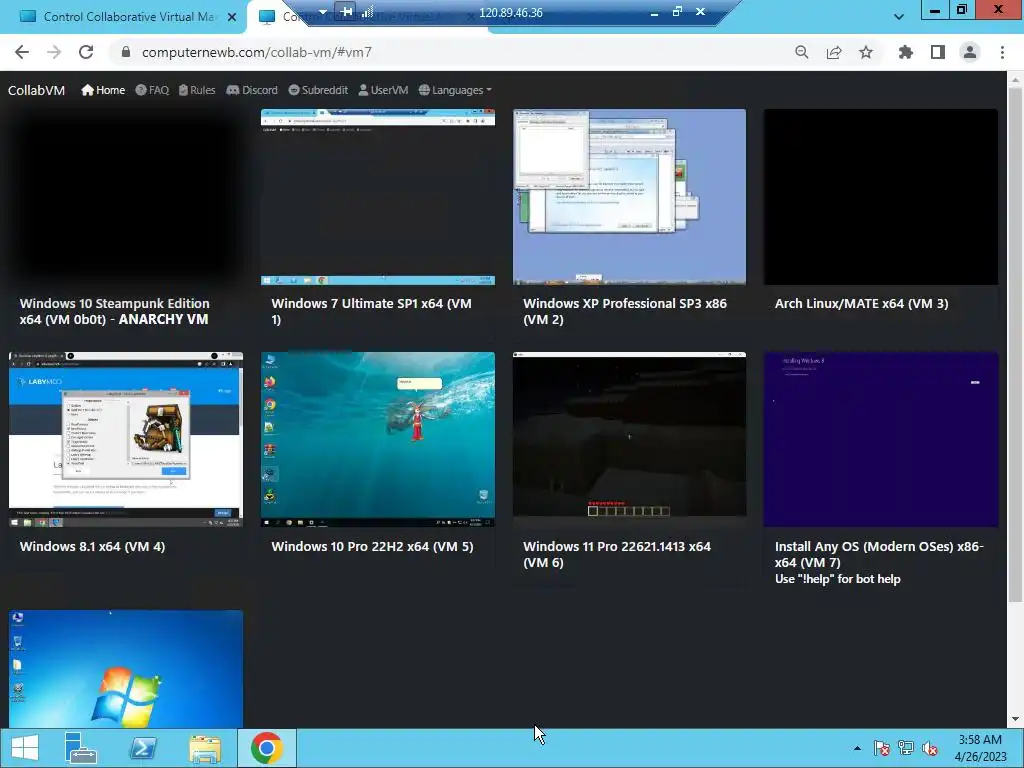Show hidden tray icons arrow
The width and height of the screenshot is (1024, 768).
(x=857, y=748)
